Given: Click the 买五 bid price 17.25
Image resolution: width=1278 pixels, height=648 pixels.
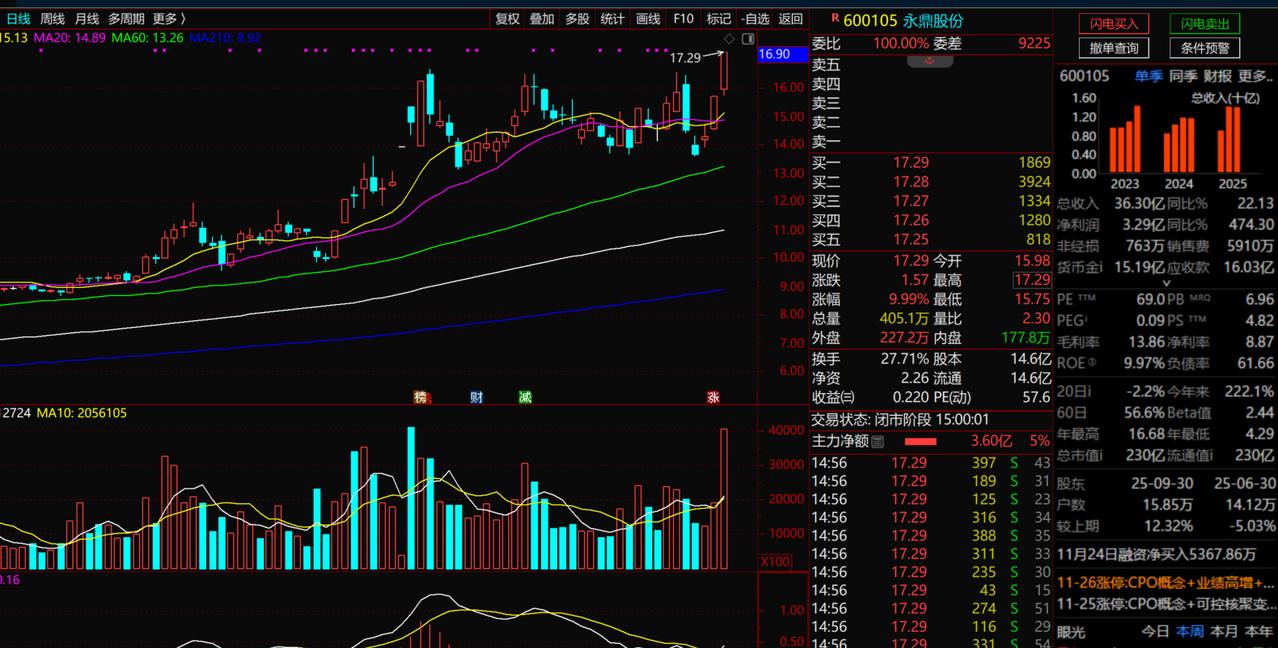Looking at the screenshot, I should (x=911, y=239).
